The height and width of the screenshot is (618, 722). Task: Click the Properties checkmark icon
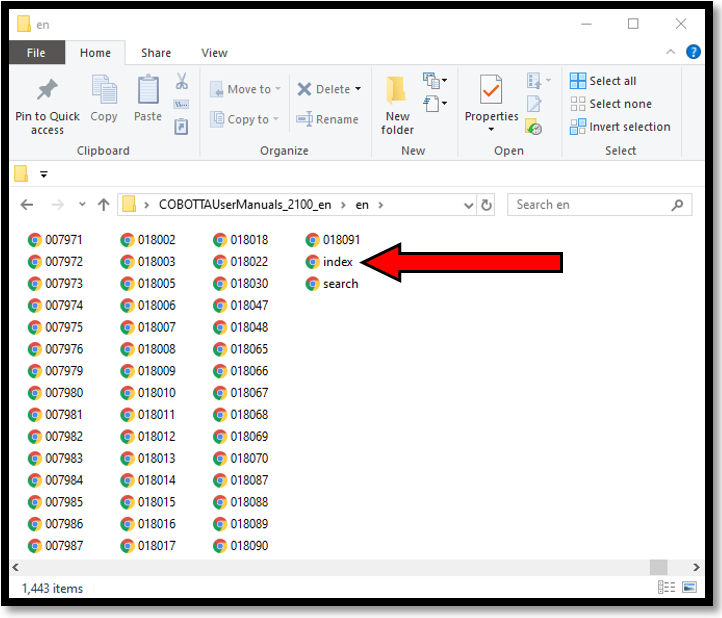point(491,89)
